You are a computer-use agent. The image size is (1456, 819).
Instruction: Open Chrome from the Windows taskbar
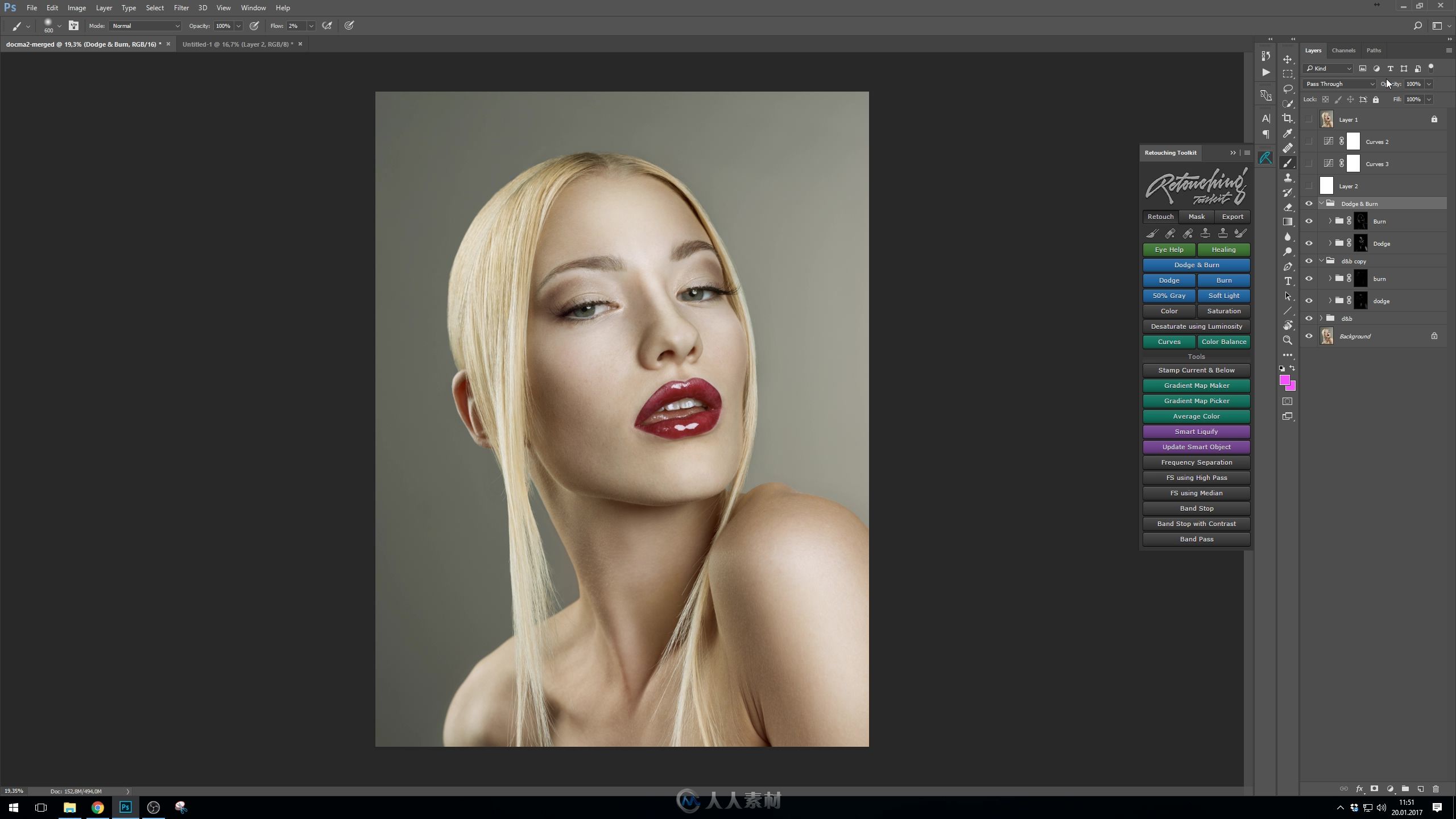pos(97,807)
